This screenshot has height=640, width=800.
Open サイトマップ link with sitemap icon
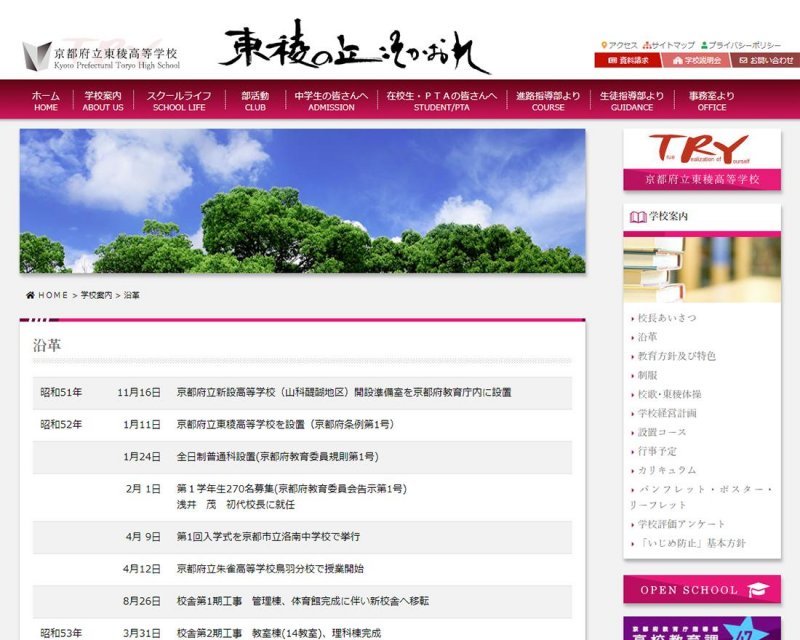tap(670, 45)
